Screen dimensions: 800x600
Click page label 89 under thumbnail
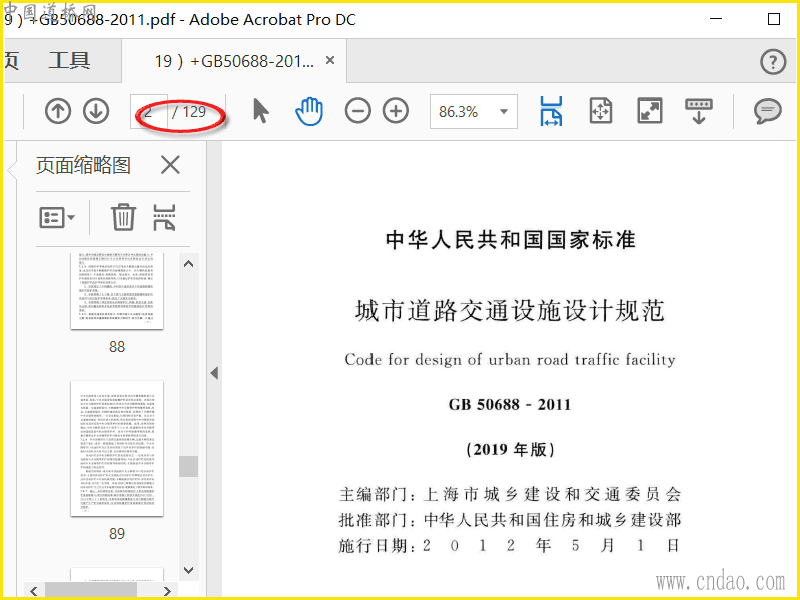[x=117, y=534]
